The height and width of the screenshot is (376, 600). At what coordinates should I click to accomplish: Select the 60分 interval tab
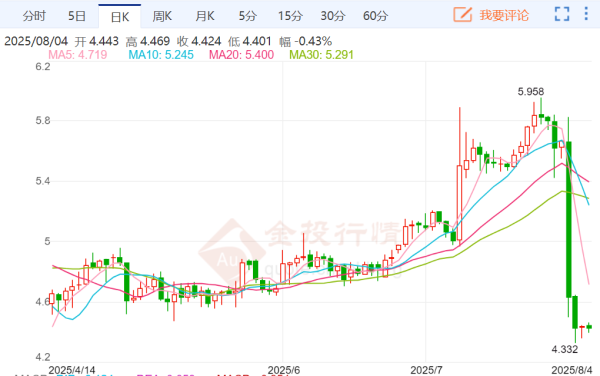[375, 16]
